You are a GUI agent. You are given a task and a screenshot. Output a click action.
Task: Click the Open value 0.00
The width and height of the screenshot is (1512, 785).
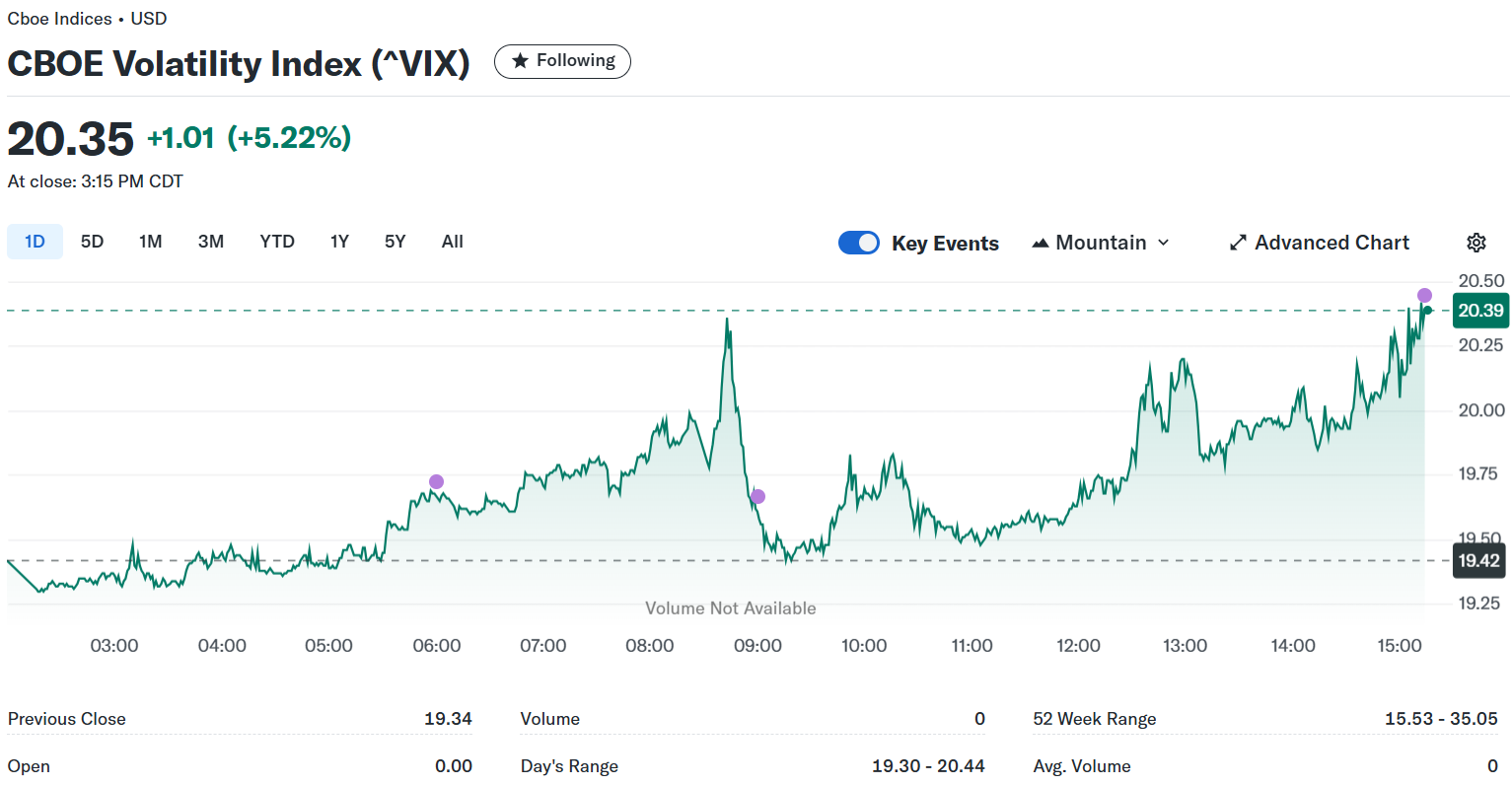(x=454, y=766)
